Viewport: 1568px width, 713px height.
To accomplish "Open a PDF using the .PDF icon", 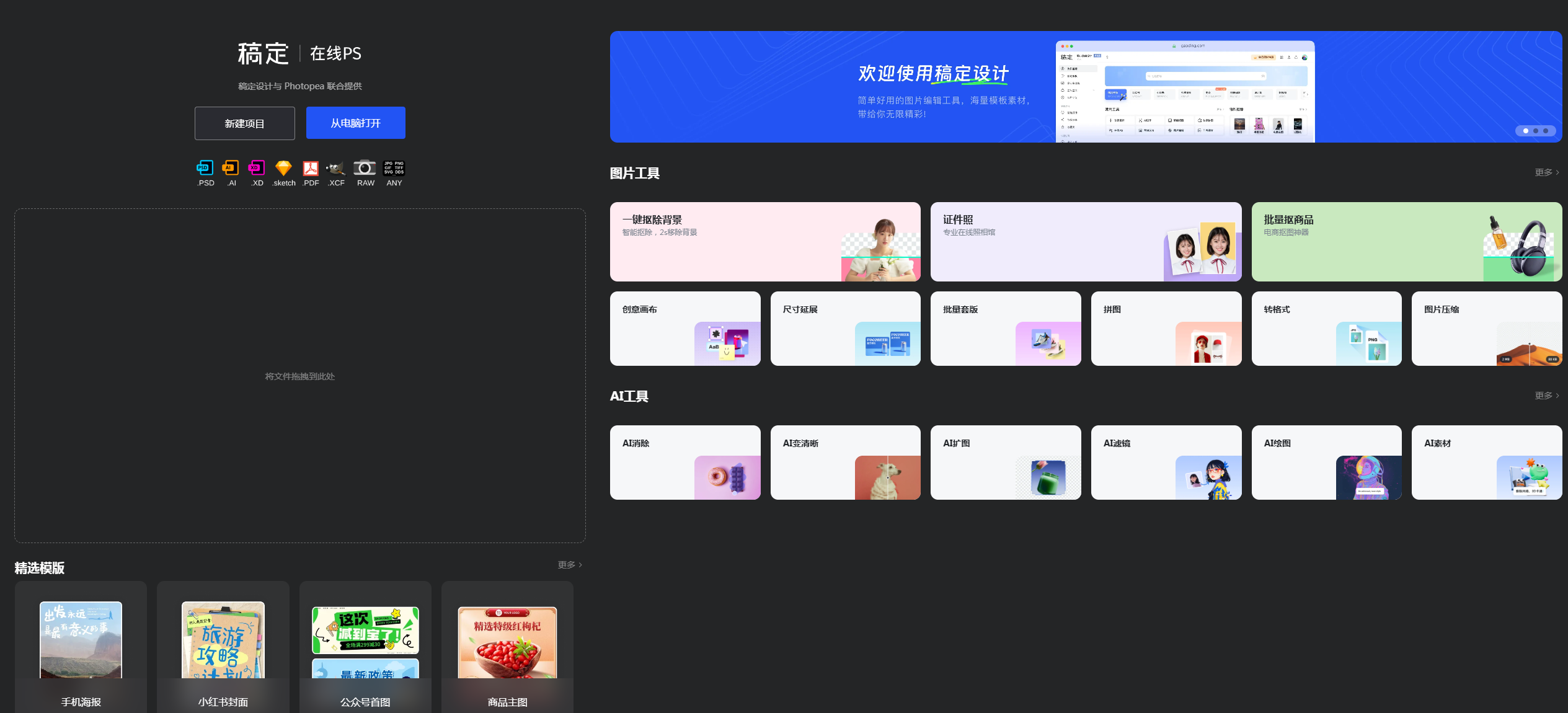I will click(x=309, y=169).
